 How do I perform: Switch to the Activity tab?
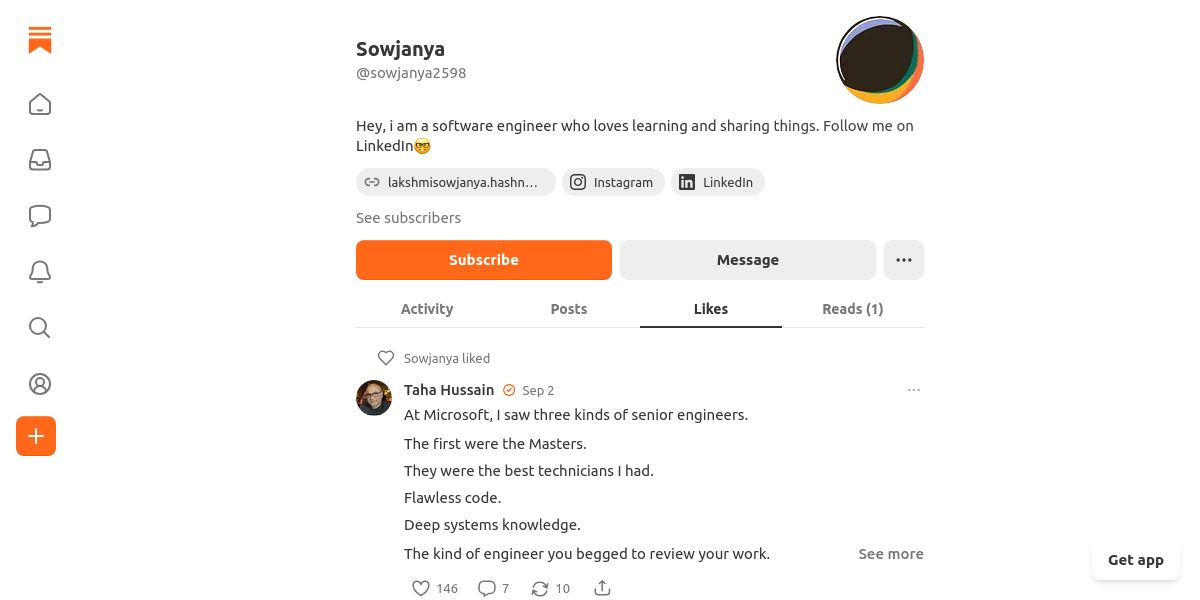pos(427,309)
